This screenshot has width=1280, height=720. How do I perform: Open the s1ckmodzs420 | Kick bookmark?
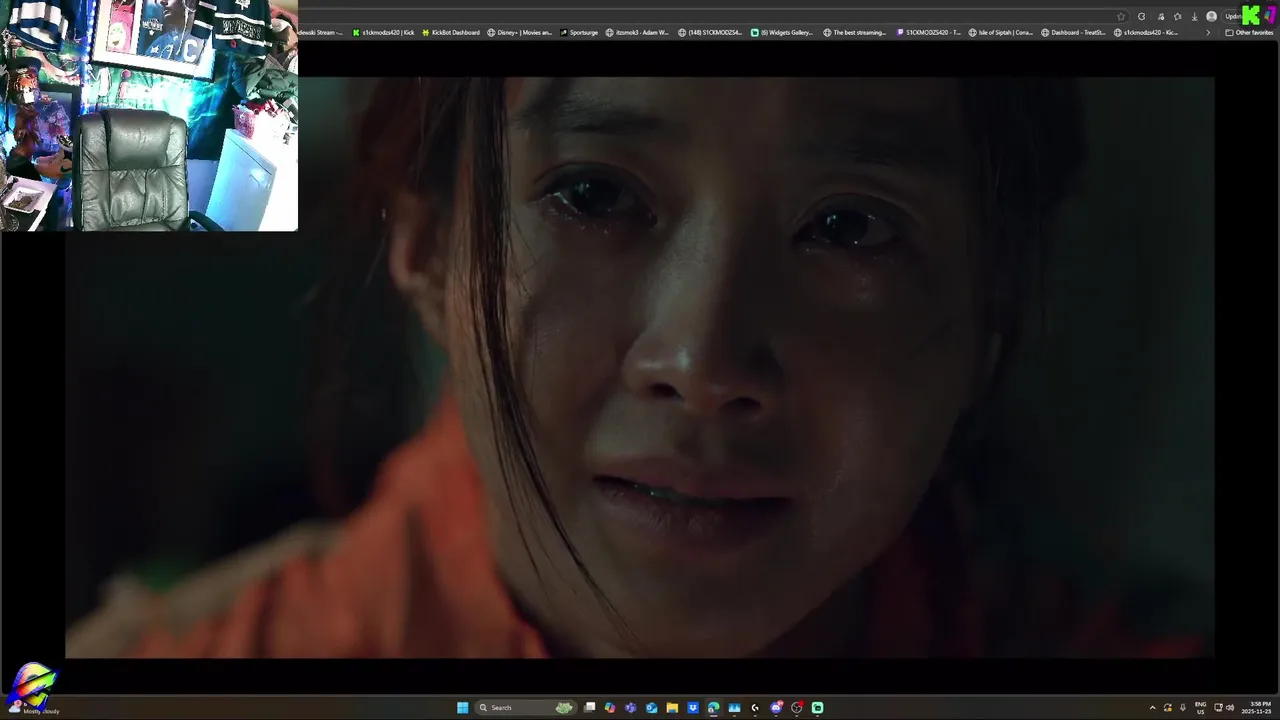(383, 32)
